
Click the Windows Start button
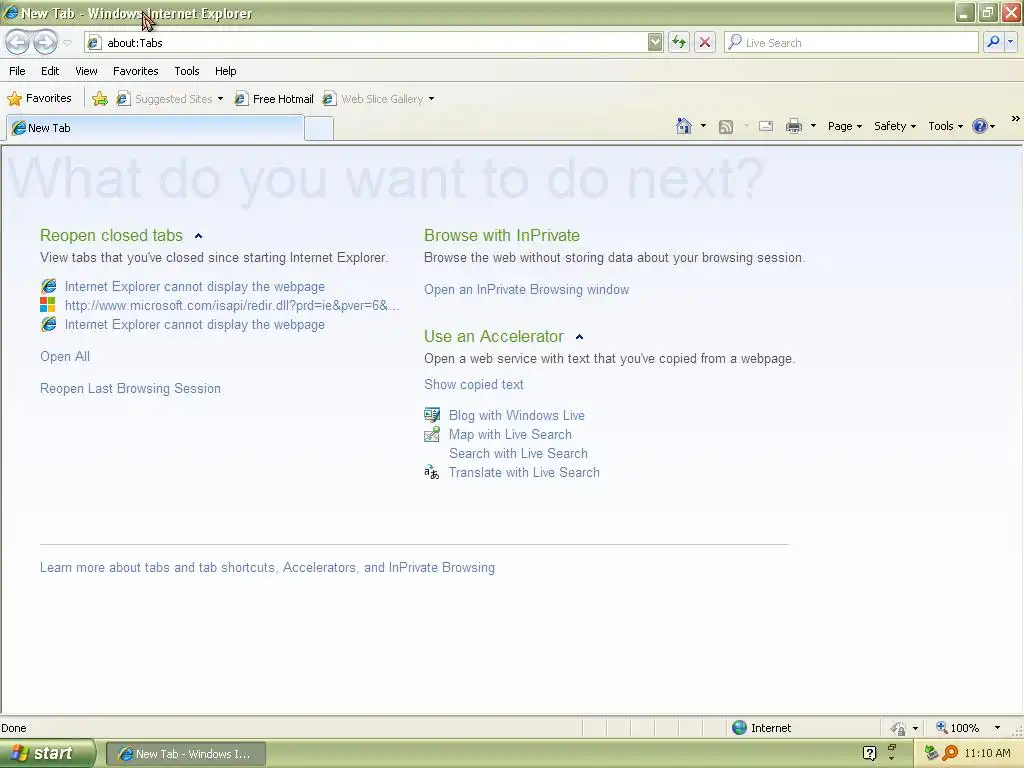click(x=47, y=753)
